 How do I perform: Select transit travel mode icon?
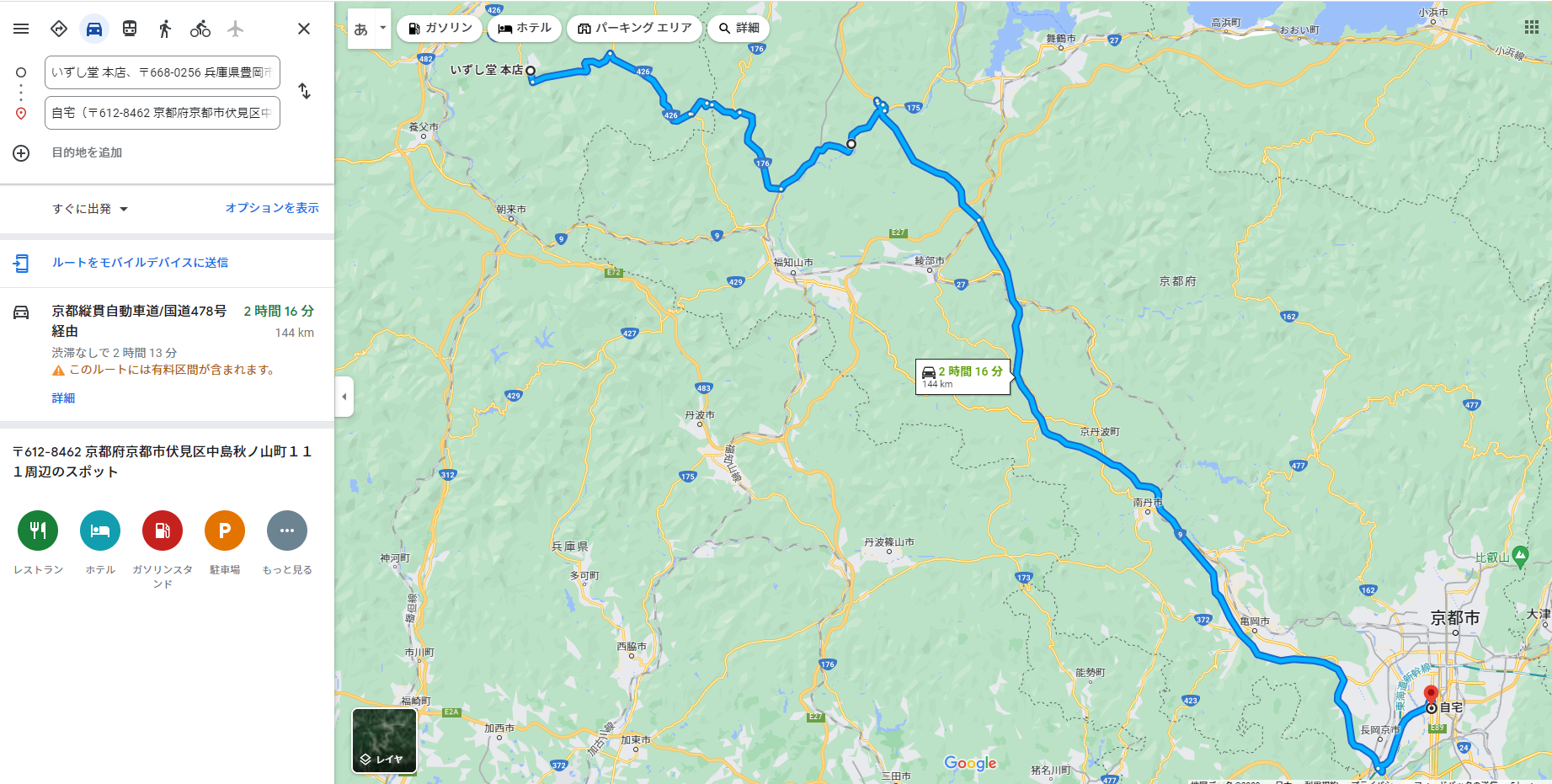130,29
